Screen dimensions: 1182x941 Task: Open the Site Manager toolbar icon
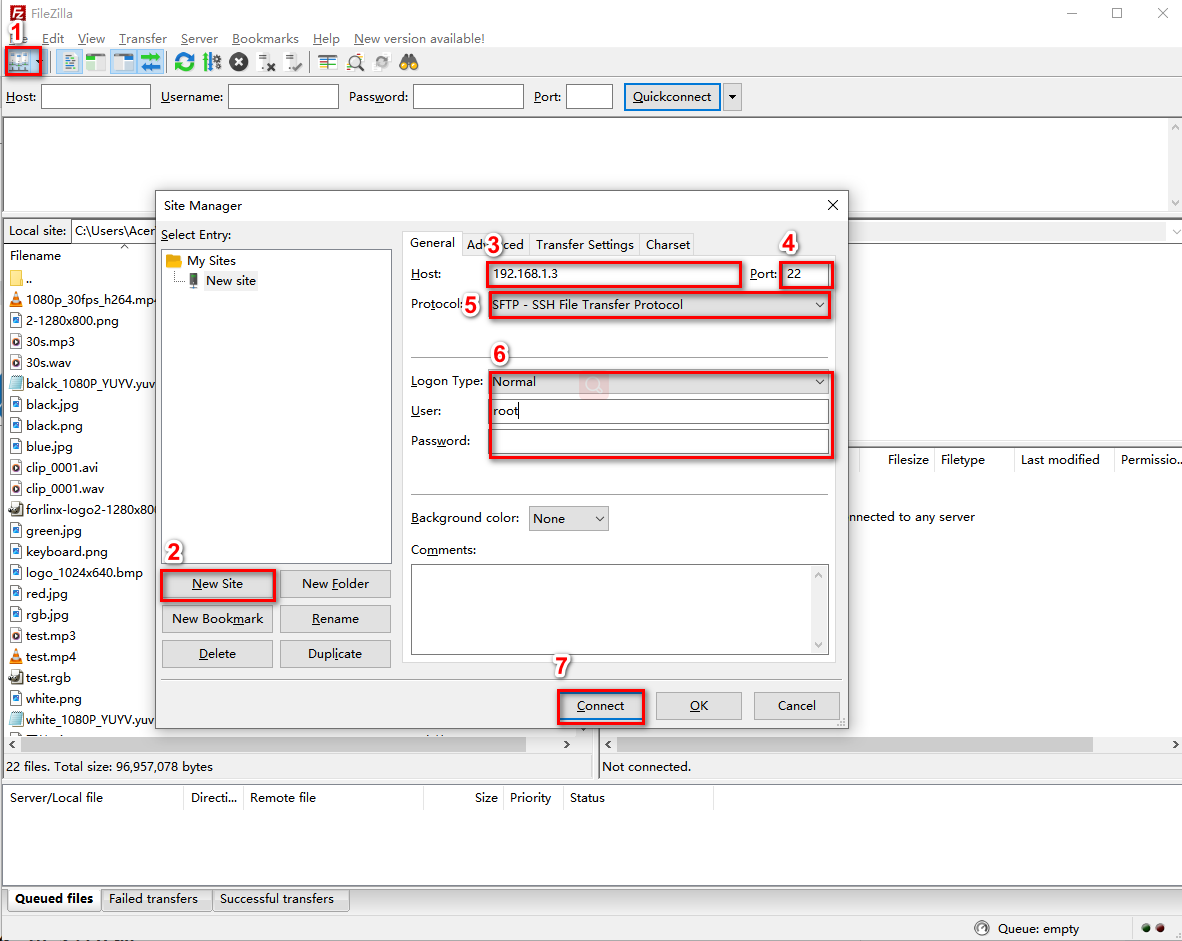coord(18,62)
